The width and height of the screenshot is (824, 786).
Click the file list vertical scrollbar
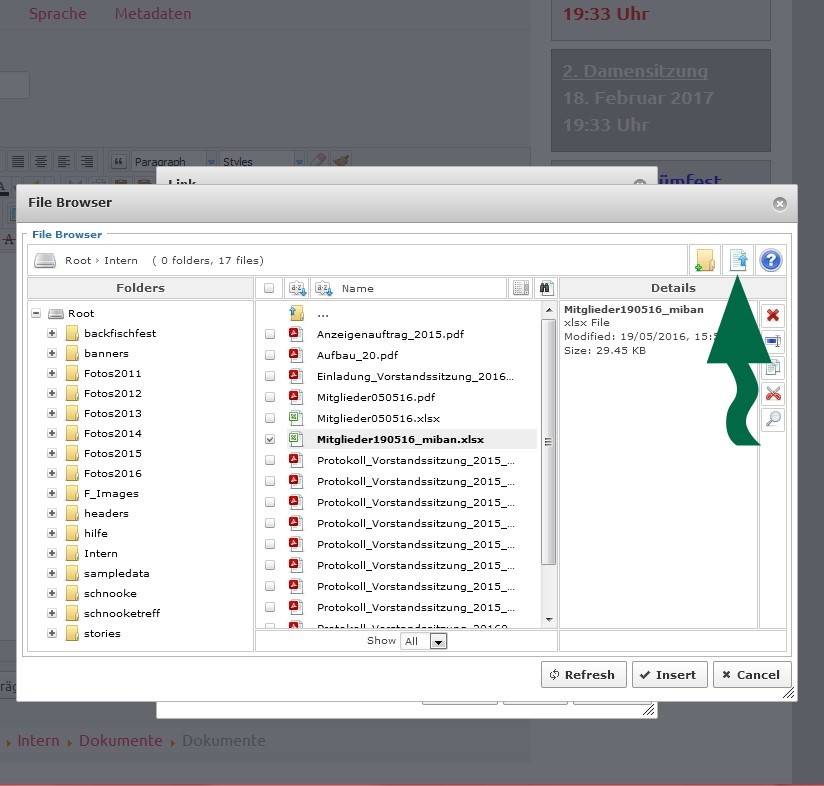click(548, 440)
